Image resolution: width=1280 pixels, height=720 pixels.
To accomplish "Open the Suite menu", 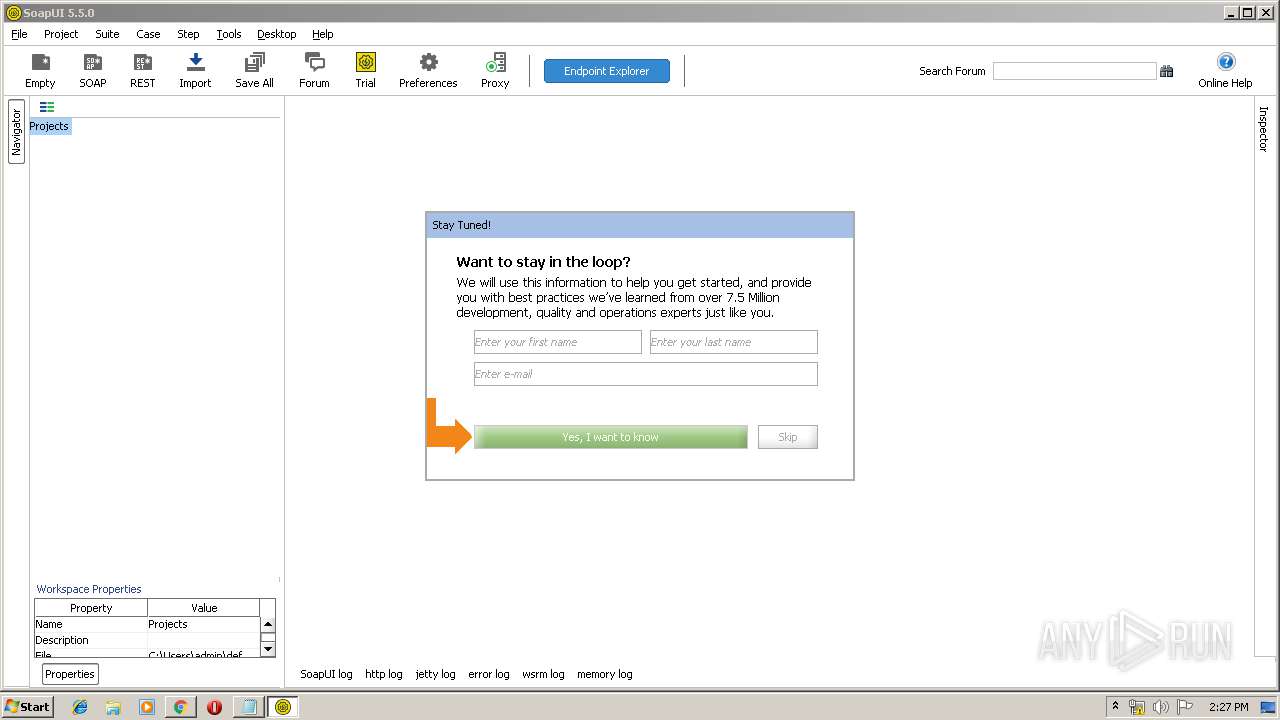I will coord(107,34).
